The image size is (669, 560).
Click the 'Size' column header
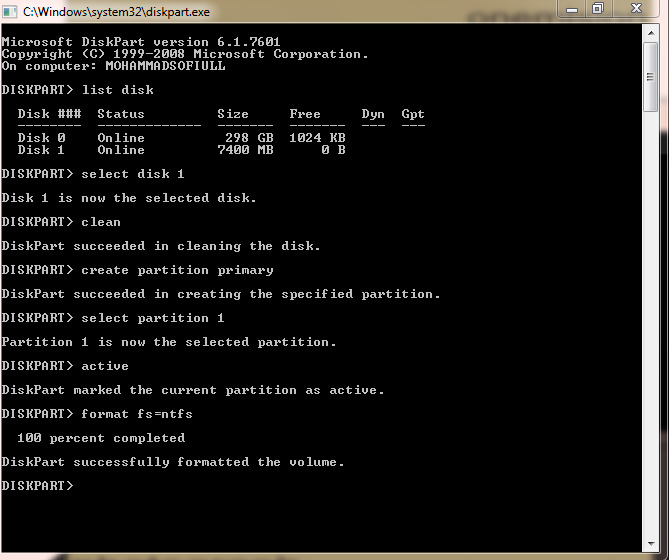click(233, 114)
